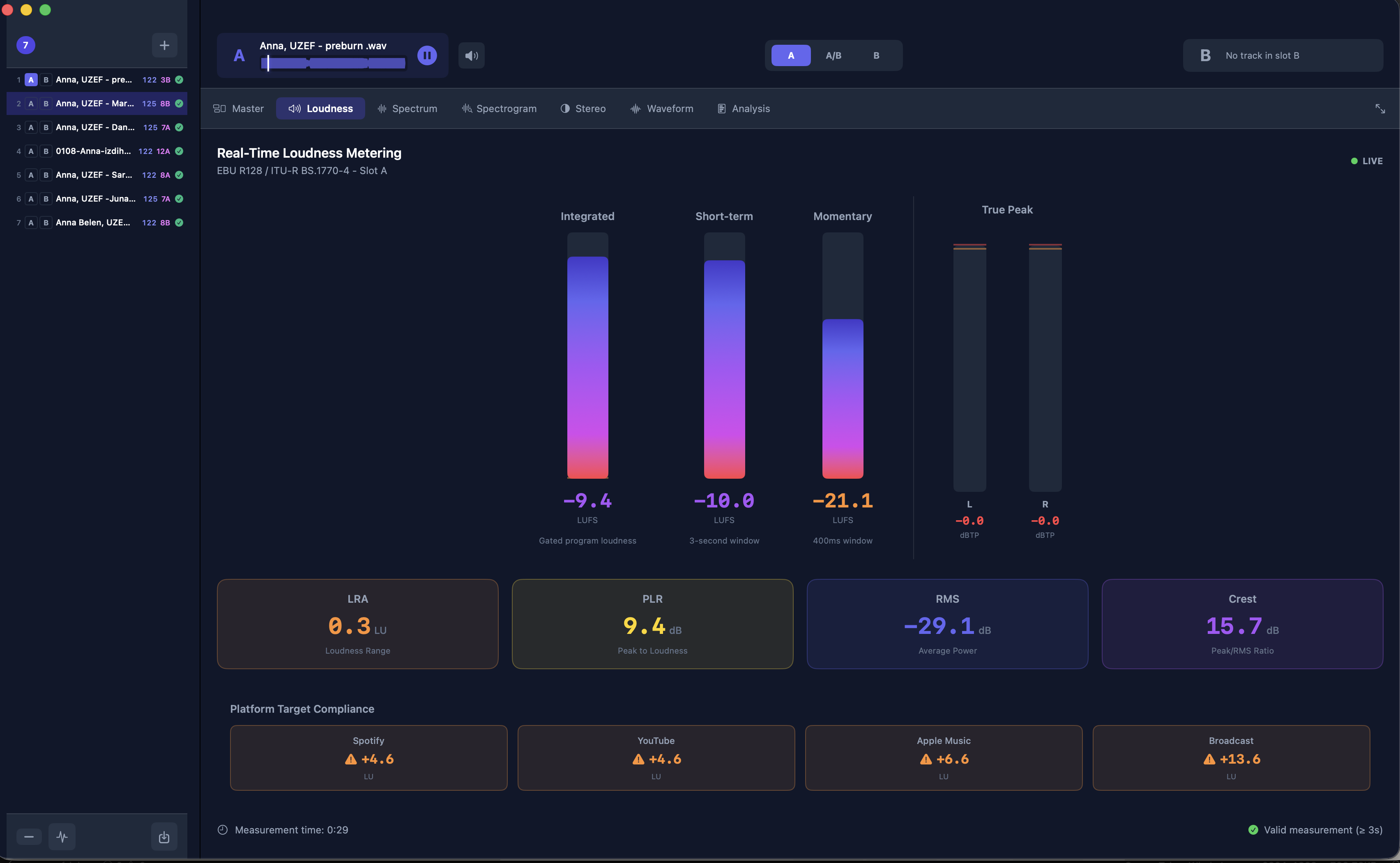Assign track 3 to slot A

(31, 127)
